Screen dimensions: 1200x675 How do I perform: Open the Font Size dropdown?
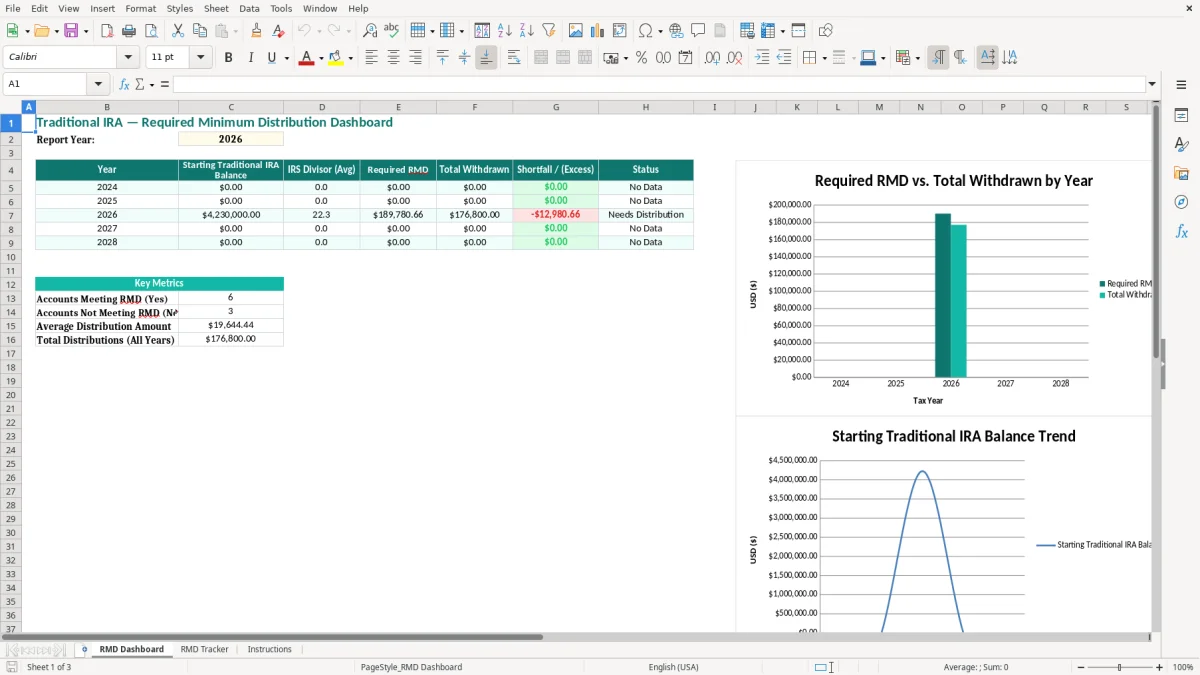point(200,58)
